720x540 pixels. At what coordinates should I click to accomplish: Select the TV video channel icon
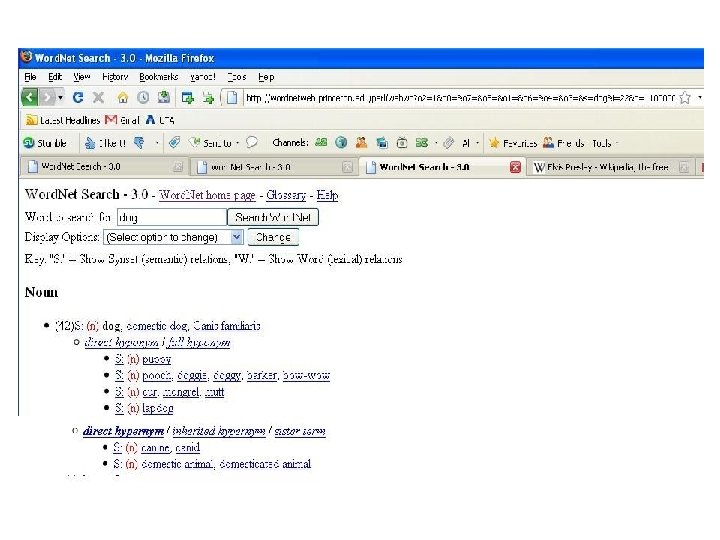pyautogui.click(x=402, y=143)
